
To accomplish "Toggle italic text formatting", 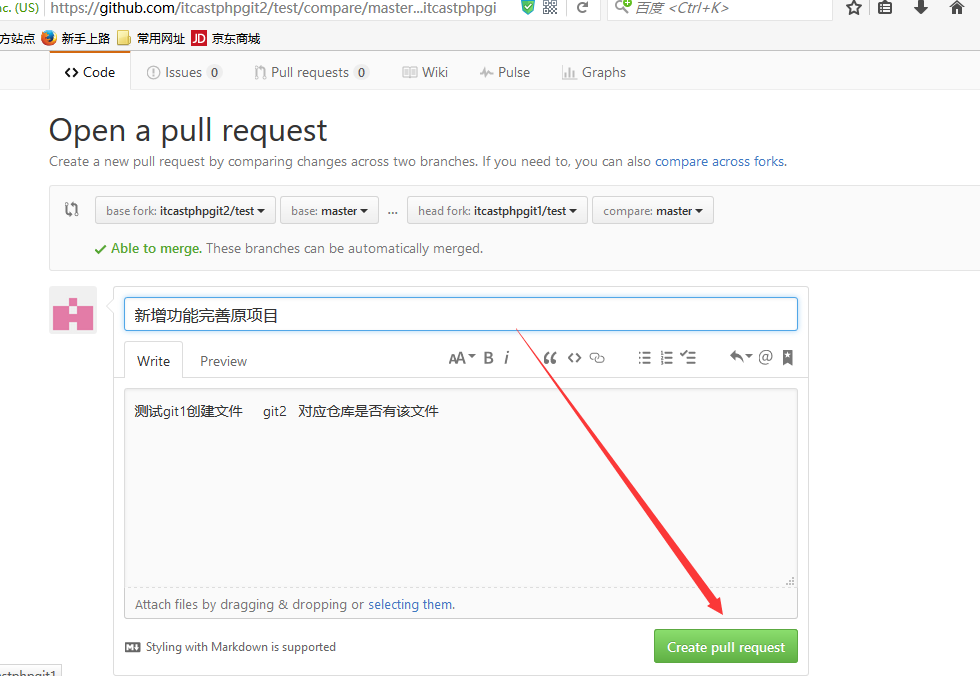I will click(507, 358).
